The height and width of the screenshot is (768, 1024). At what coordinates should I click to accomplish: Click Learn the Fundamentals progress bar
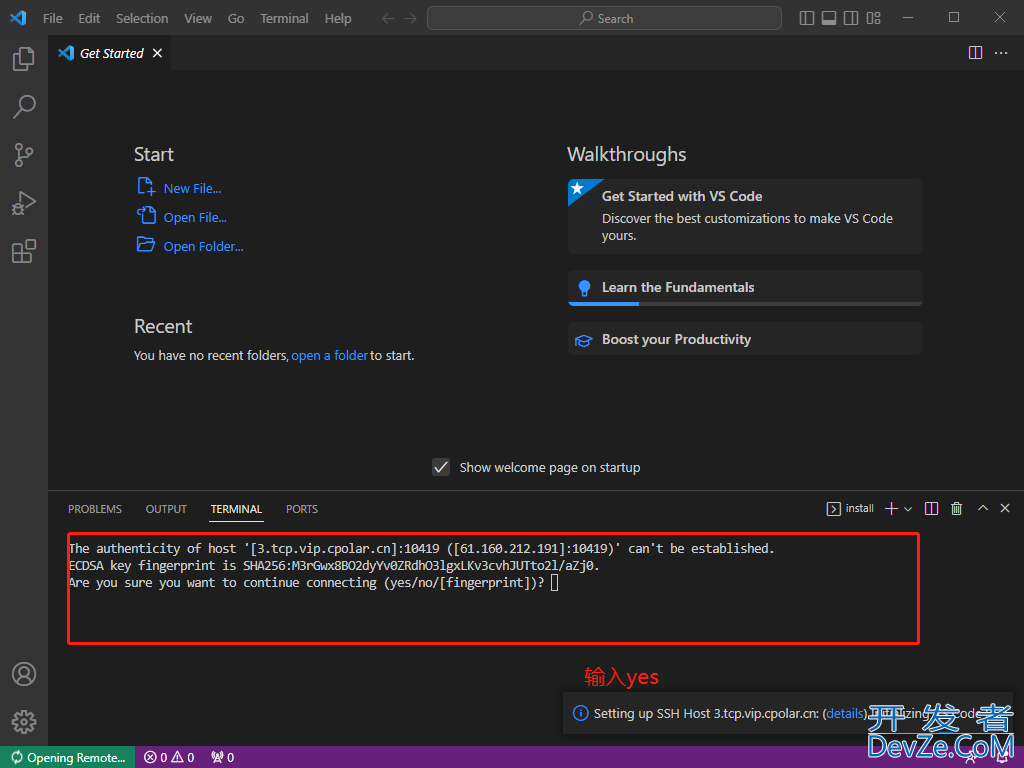745,304
